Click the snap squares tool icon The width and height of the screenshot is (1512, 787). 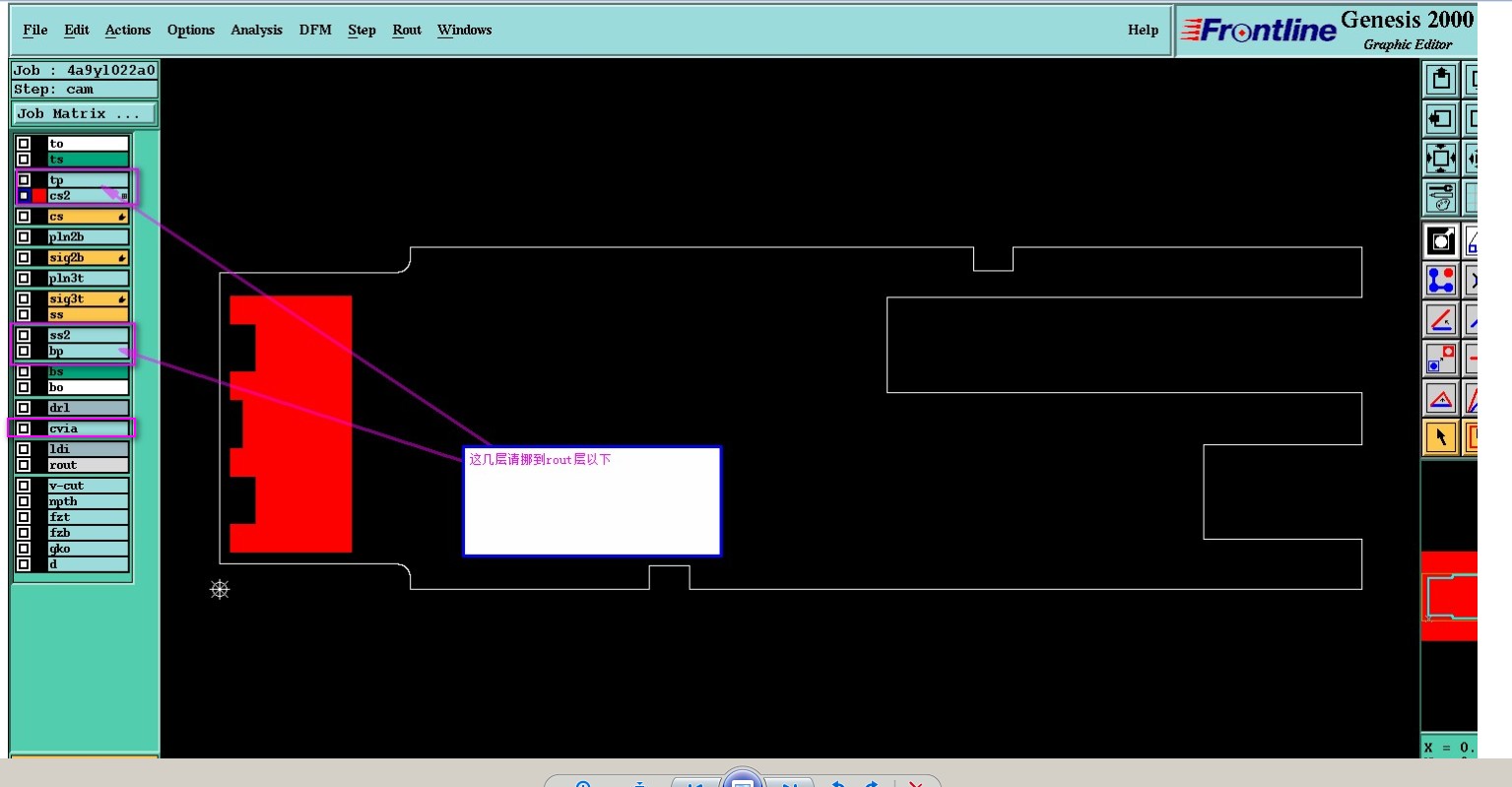[x=1441, y=359]
